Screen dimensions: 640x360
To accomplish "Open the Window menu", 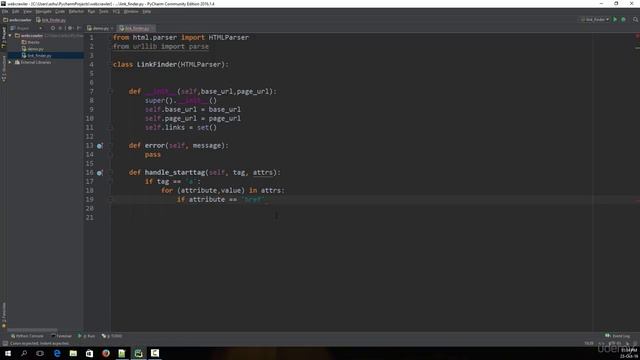I will [131, 11].
